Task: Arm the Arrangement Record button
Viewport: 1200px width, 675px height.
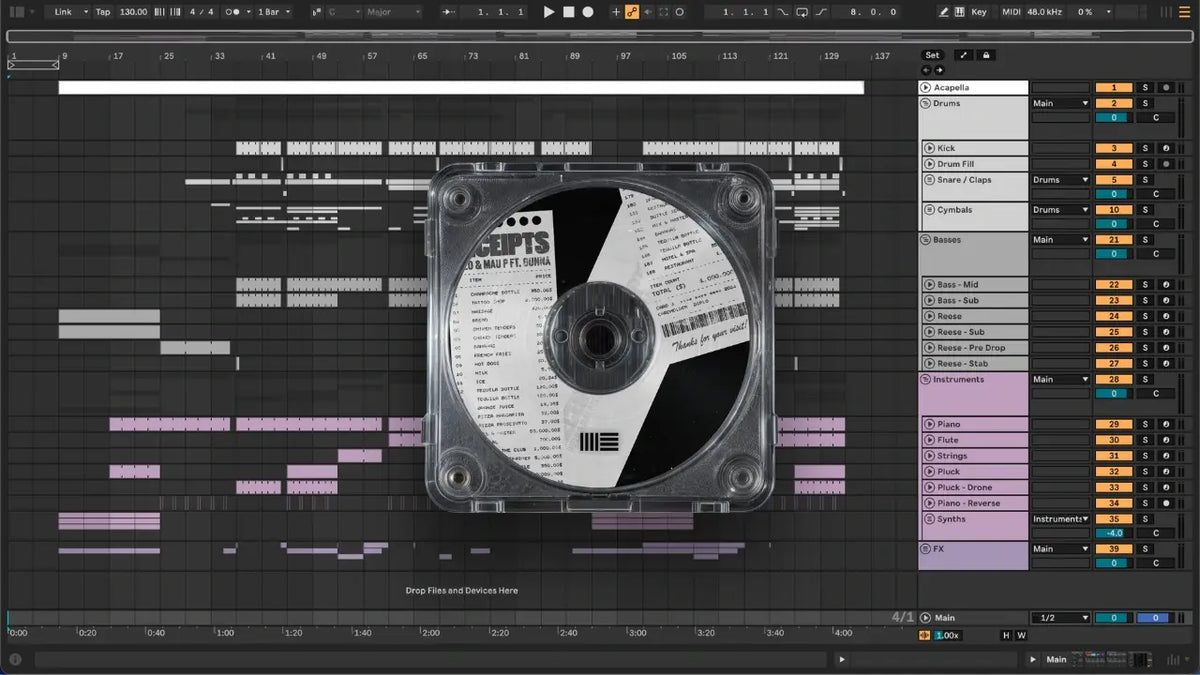Action: click(588, 12)
